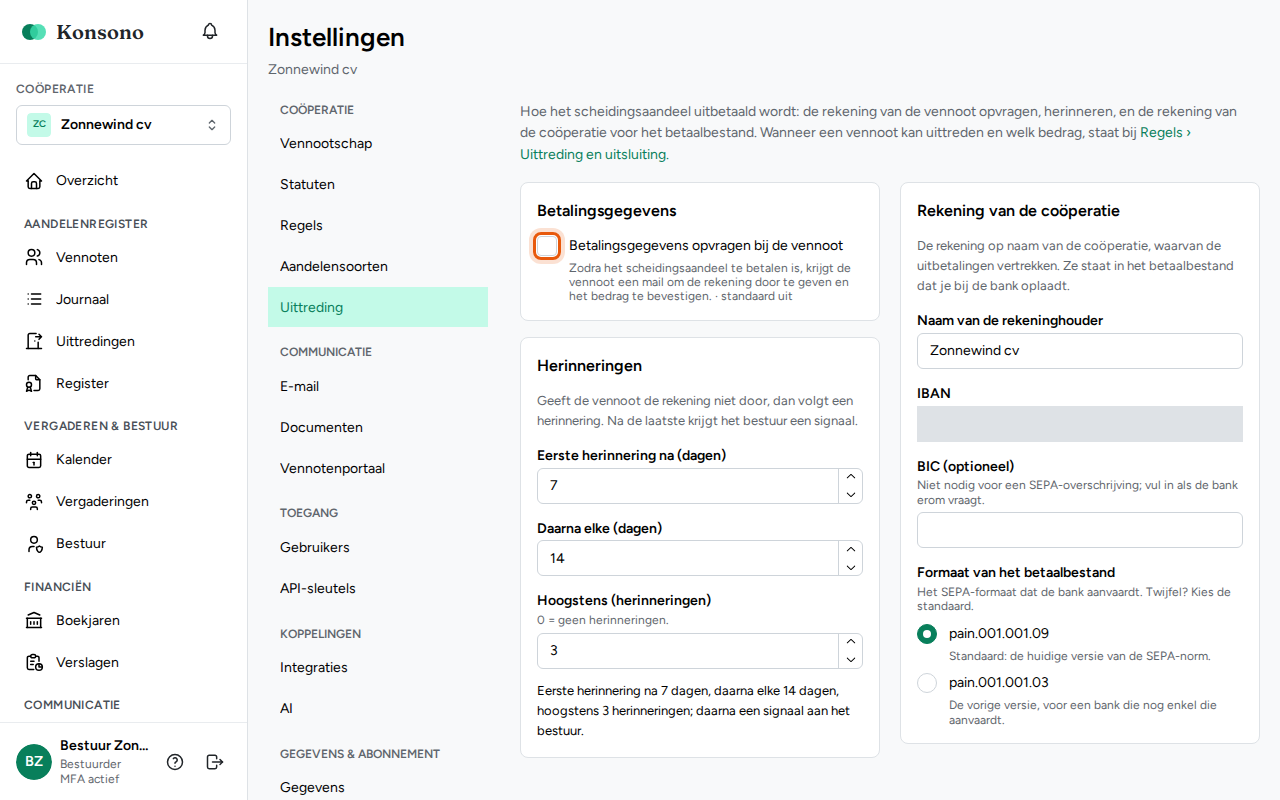
Task: Decrease 'Daarna elke' days value
Action: (850, 567)
